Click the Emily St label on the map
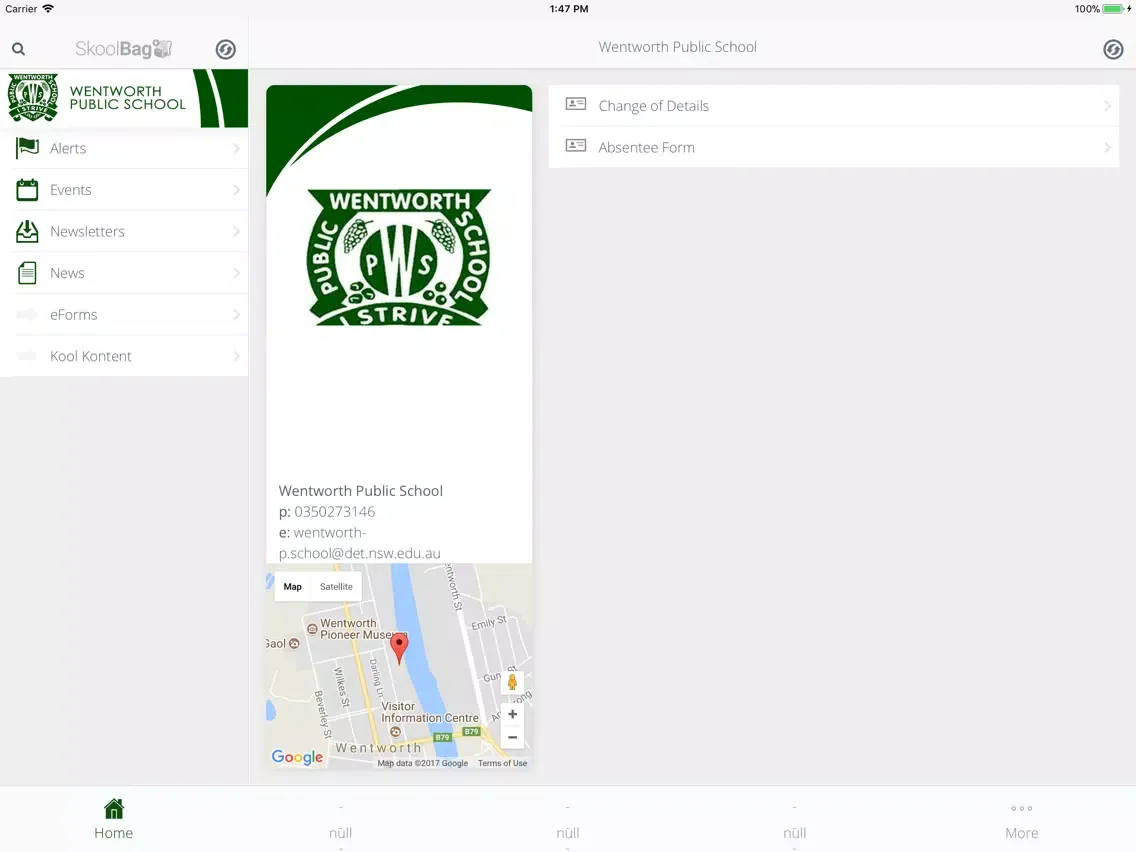Image resolution: width=1136 pixels, height=852 pixels. (x=489, y=622)
